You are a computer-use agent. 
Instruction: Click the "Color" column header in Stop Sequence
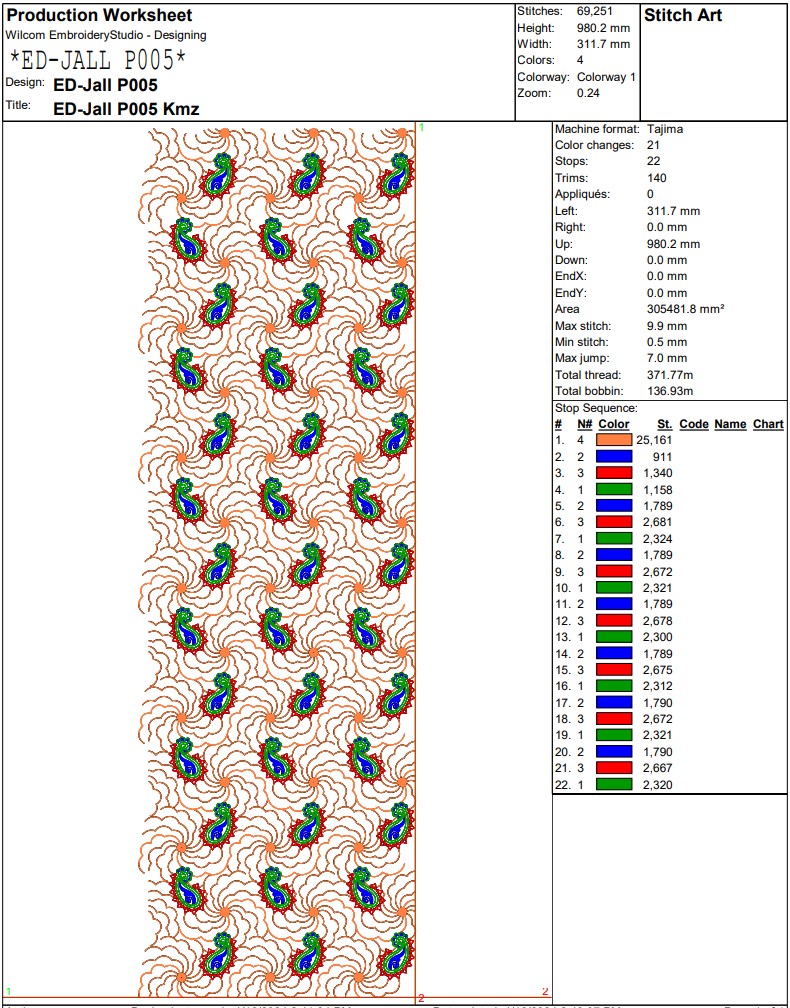(x=614, y=424)
